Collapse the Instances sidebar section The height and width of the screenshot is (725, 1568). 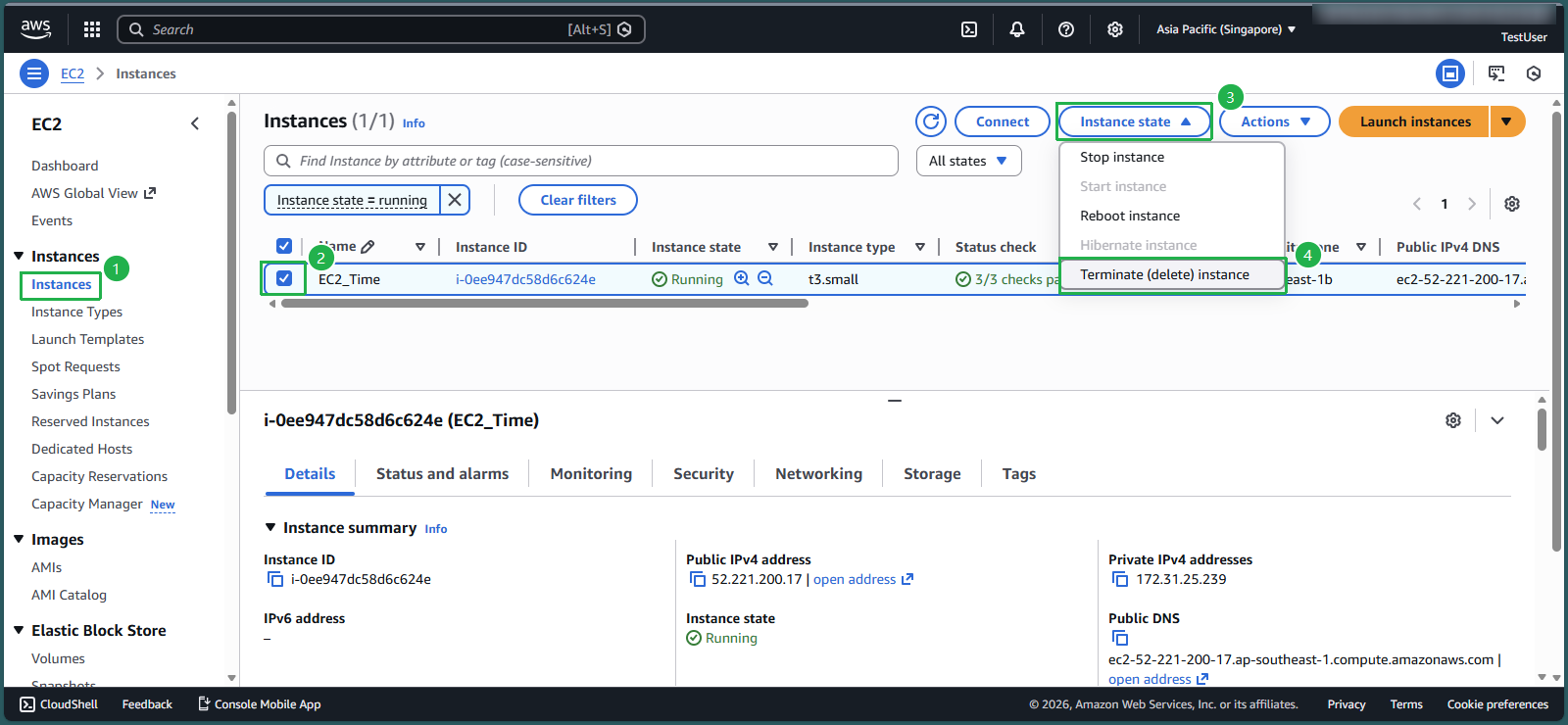(19, 256)
